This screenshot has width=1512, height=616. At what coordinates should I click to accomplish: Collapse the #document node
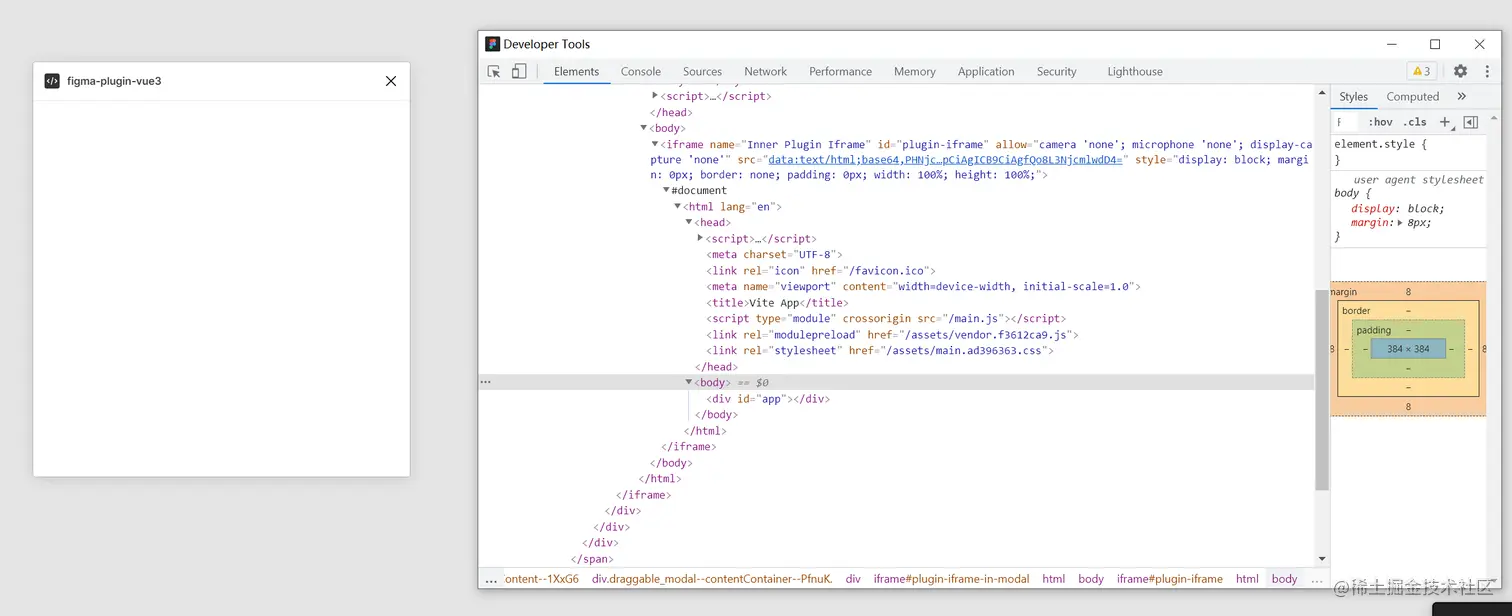[666, 189]
